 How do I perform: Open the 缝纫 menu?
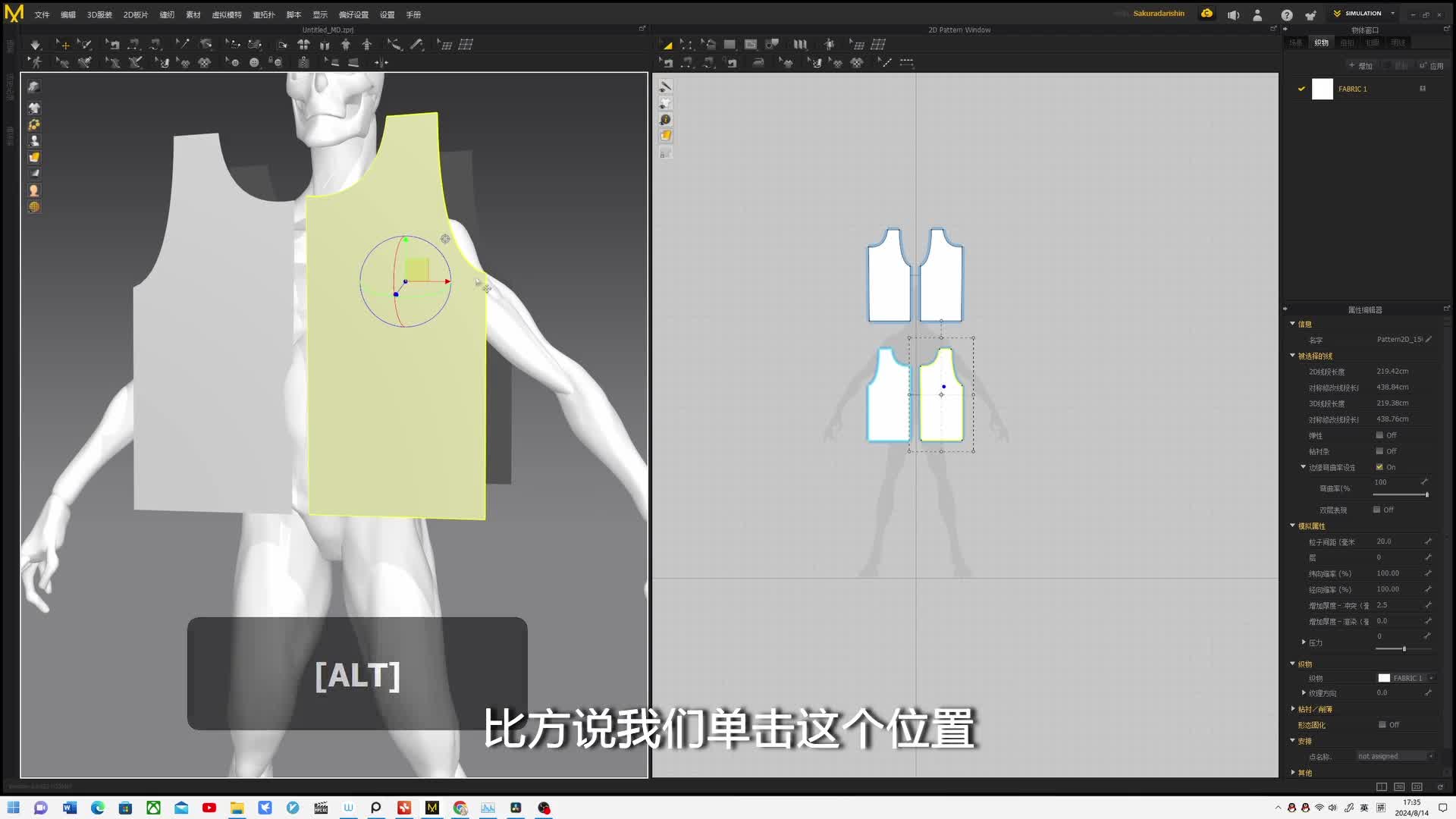coord(167,14)
